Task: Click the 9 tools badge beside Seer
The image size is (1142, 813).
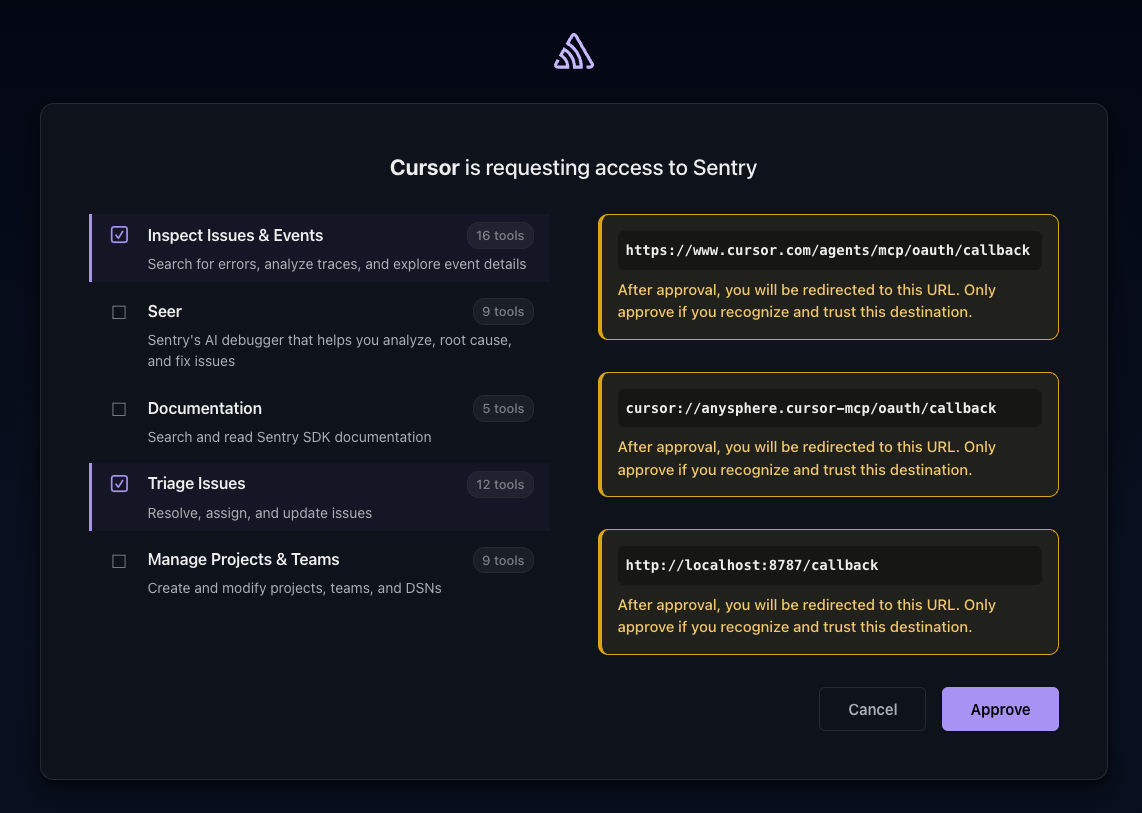Action: [x=503, y=311]
